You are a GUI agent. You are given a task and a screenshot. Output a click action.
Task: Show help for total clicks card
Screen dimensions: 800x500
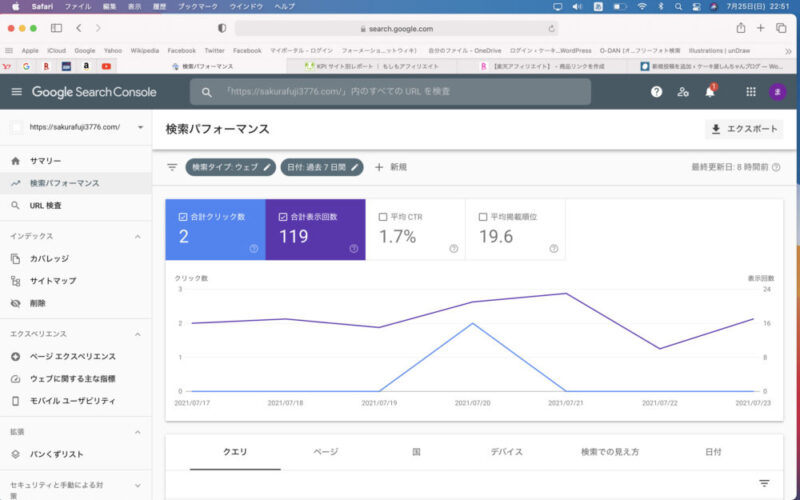click(254, 248)
